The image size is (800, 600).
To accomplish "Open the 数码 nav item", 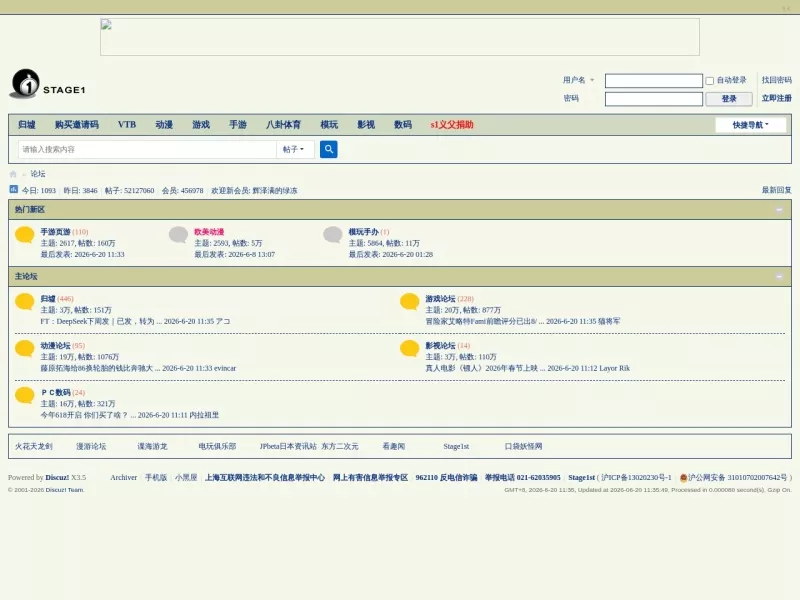I will coord(403,124).
